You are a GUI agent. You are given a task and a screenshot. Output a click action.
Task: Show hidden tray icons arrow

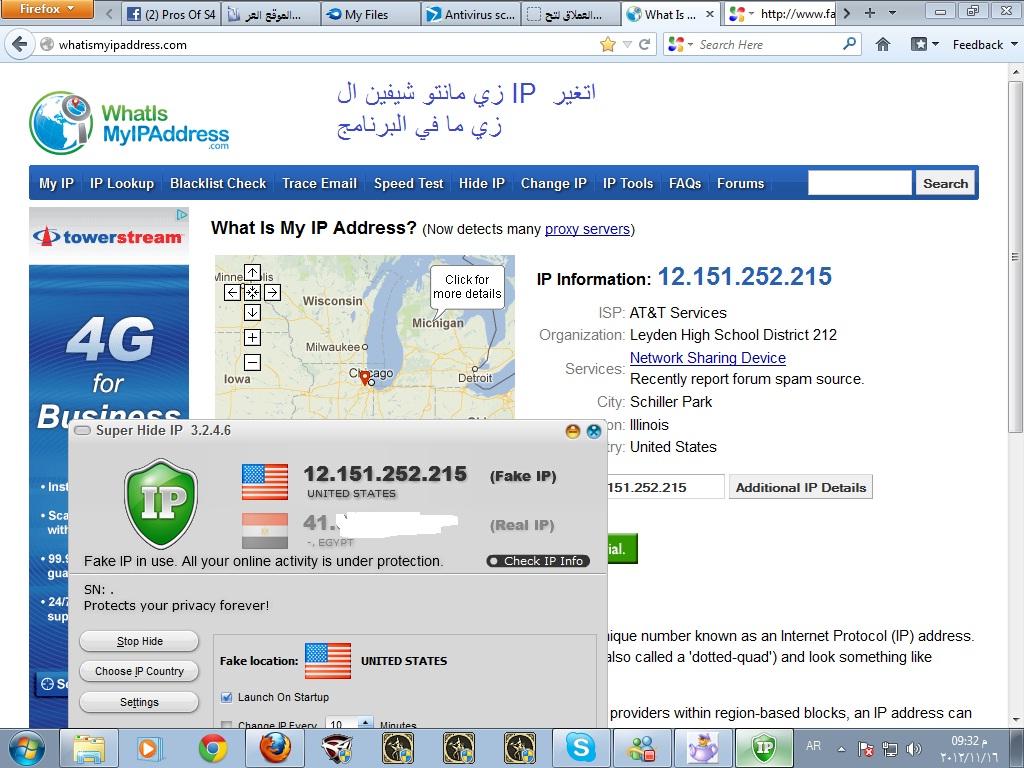[x=842, y=749]
